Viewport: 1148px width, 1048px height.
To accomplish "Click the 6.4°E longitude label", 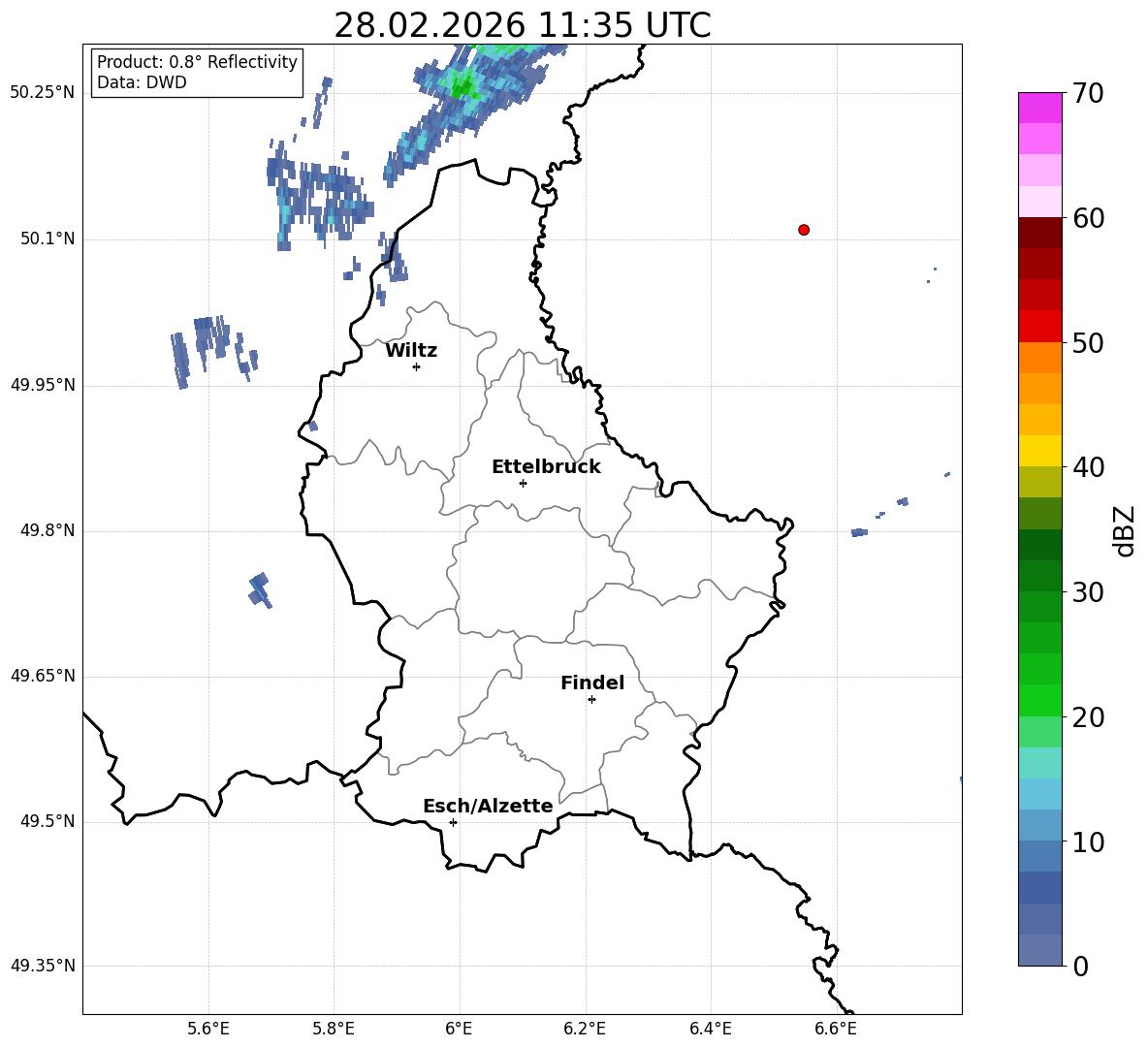I will pos(710,1029).
